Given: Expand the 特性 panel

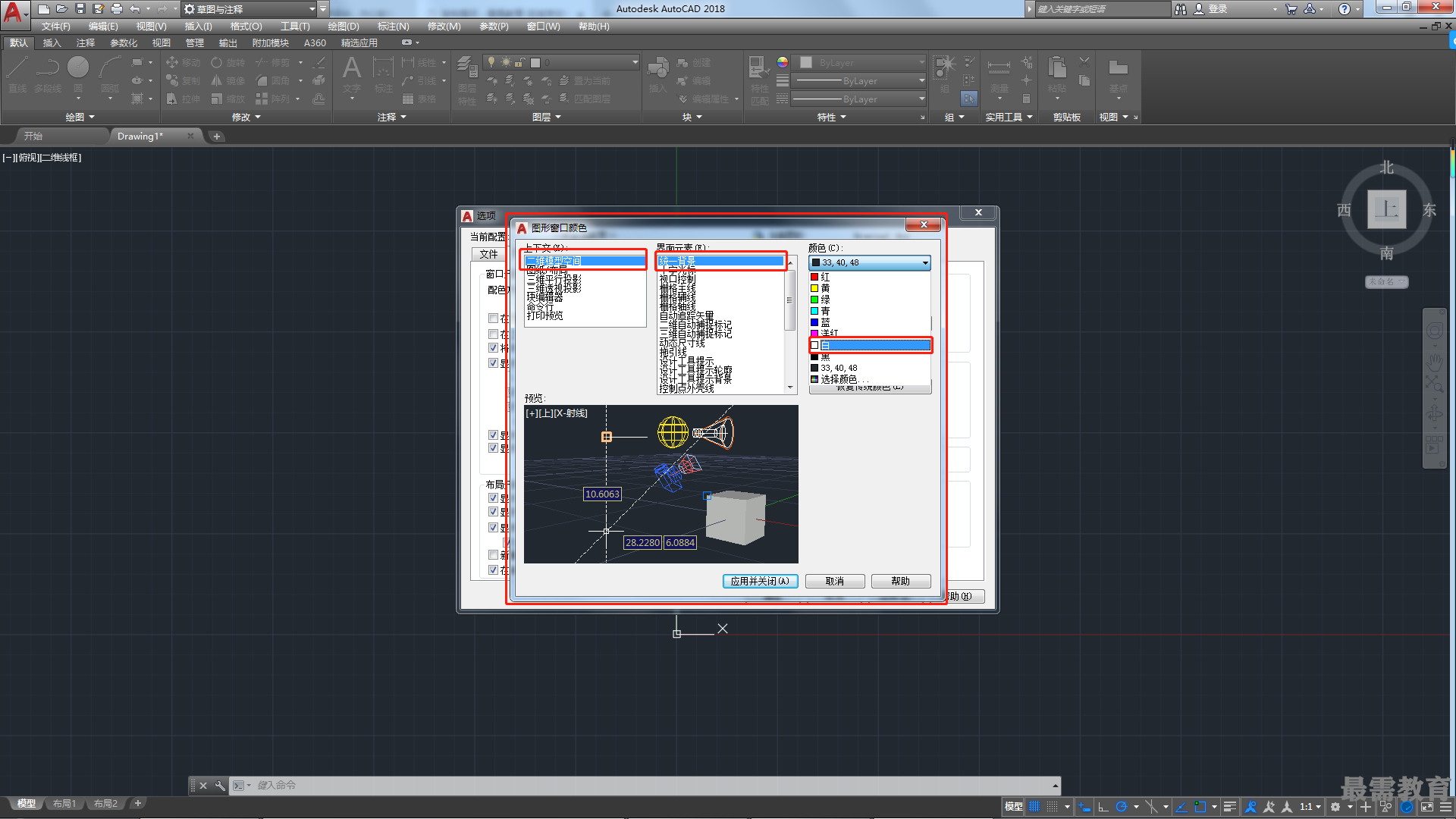Looking at the screenshot, I should coord(831,117).
